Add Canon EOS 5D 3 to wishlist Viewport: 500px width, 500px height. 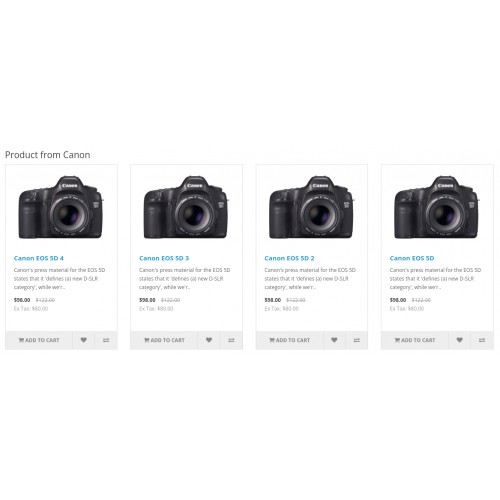[209, 340]
